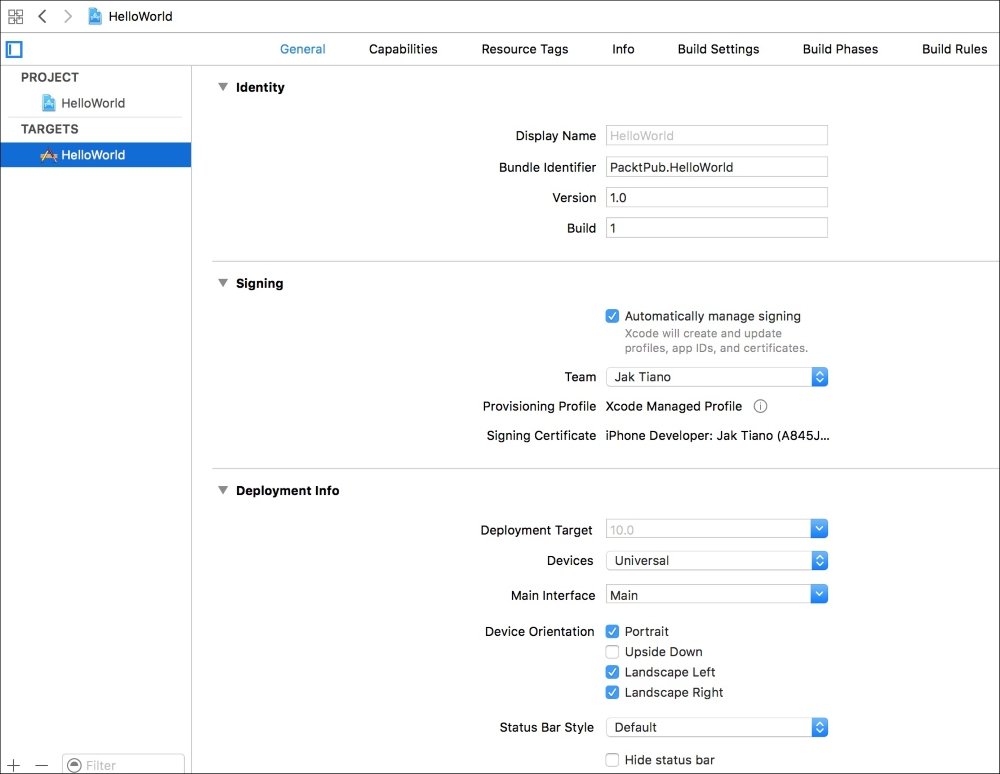The width and height of the screenshot is (1000, 774).
Task: Click HelloWorld title in path bar
Action: pos(140,16)
